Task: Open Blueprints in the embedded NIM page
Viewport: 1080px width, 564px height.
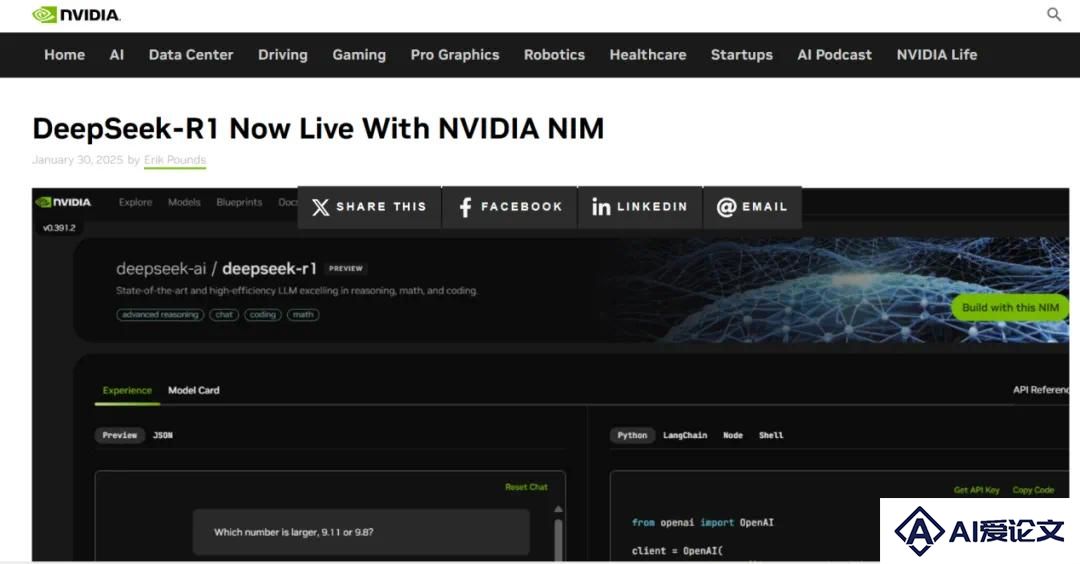Action: [239, 202]
